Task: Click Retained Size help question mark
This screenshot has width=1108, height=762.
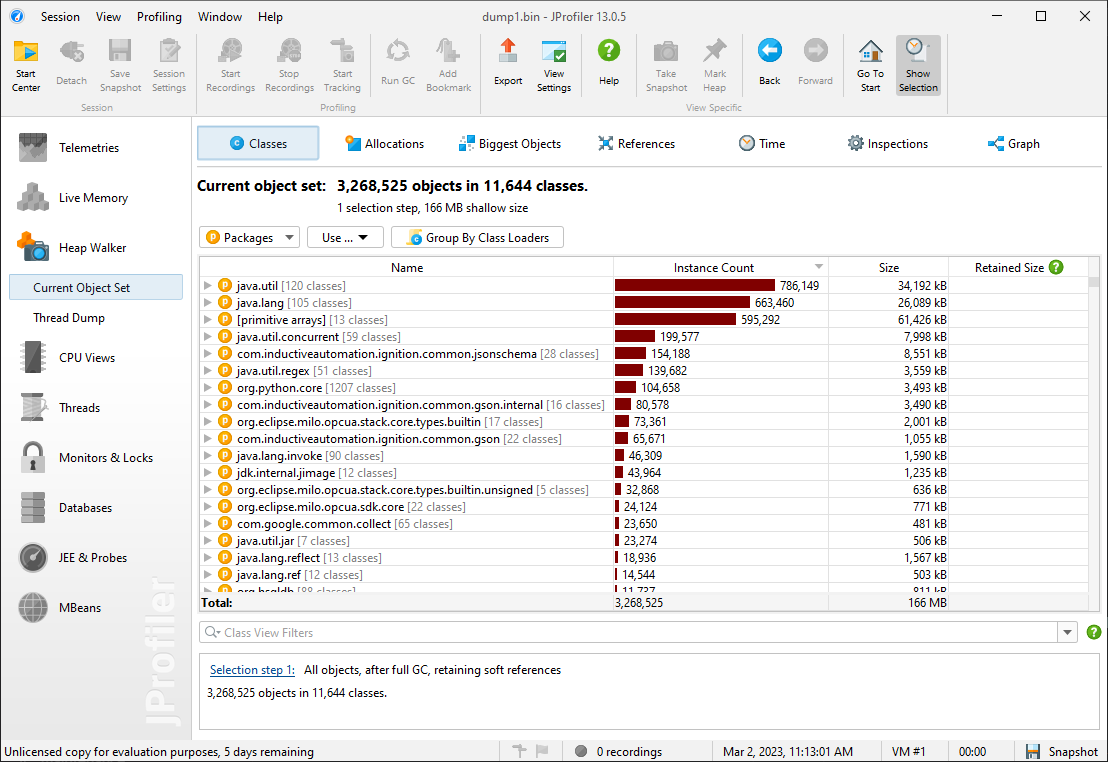Action: (x=1056, y=267)
